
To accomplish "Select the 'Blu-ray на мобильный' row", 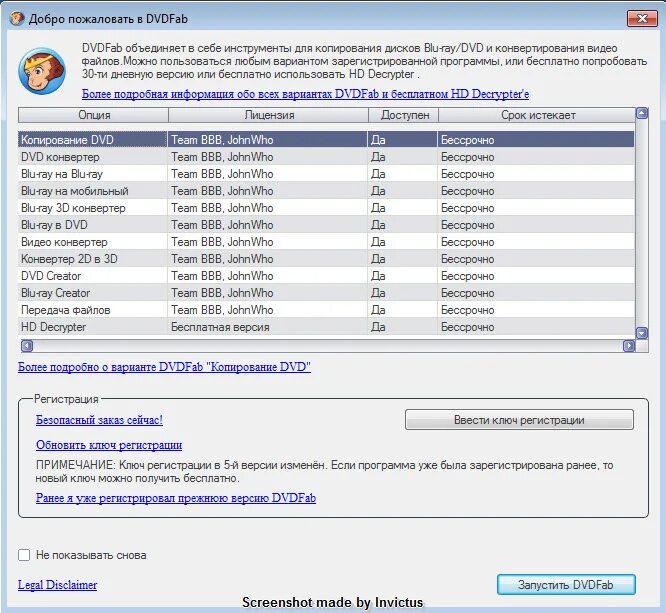I will [326, 191].
